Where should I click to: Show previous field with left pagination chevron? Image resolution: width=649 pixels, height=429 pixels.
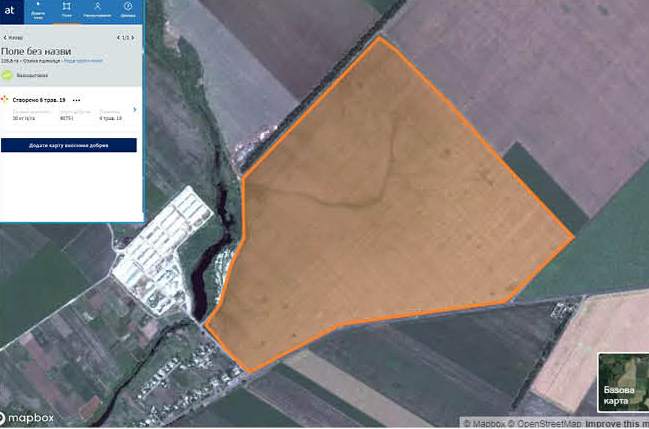118,38
